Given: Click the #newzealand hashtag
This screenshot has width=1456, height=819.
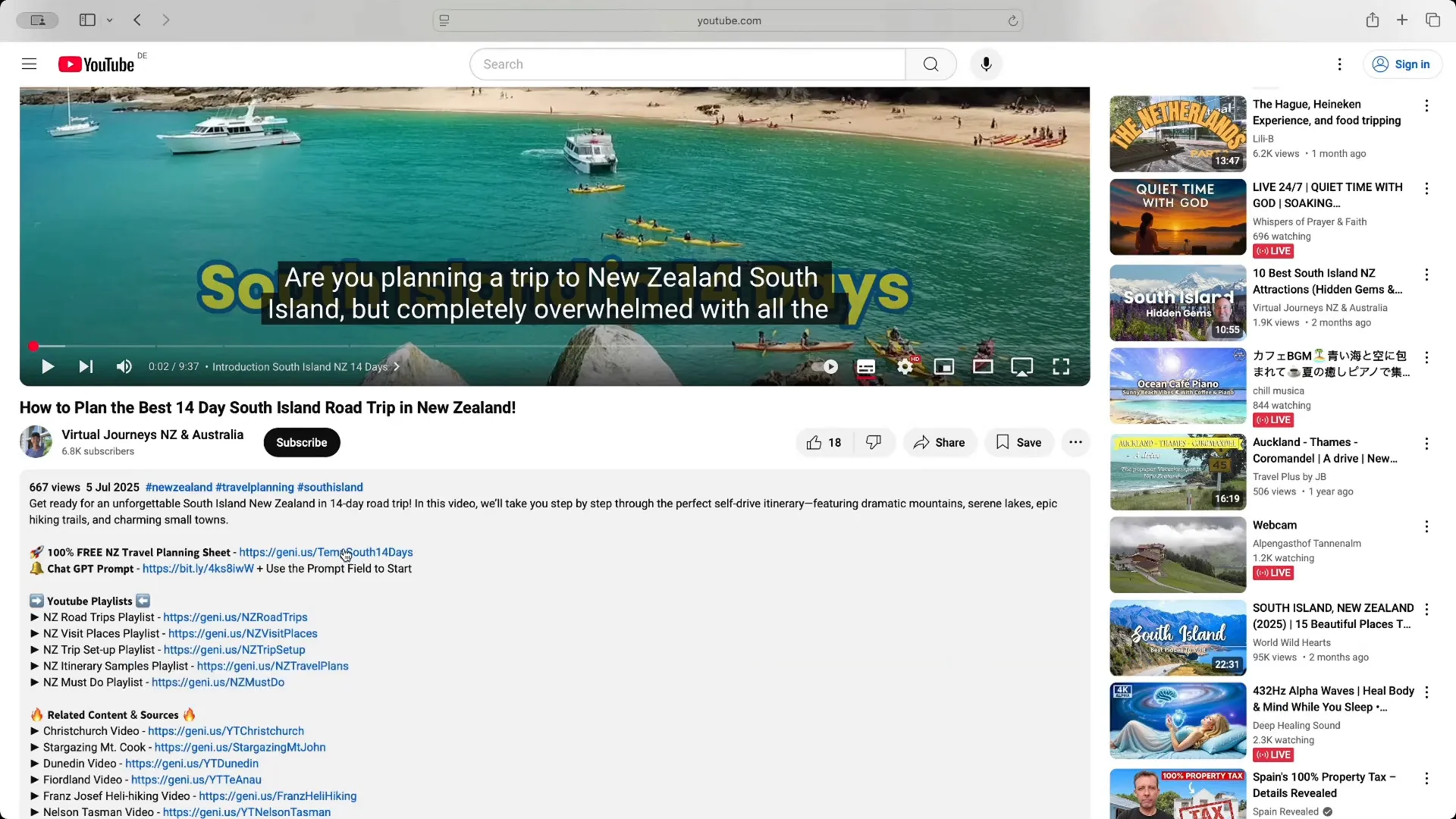Looking at the screenshot, I should pos(179,488).
